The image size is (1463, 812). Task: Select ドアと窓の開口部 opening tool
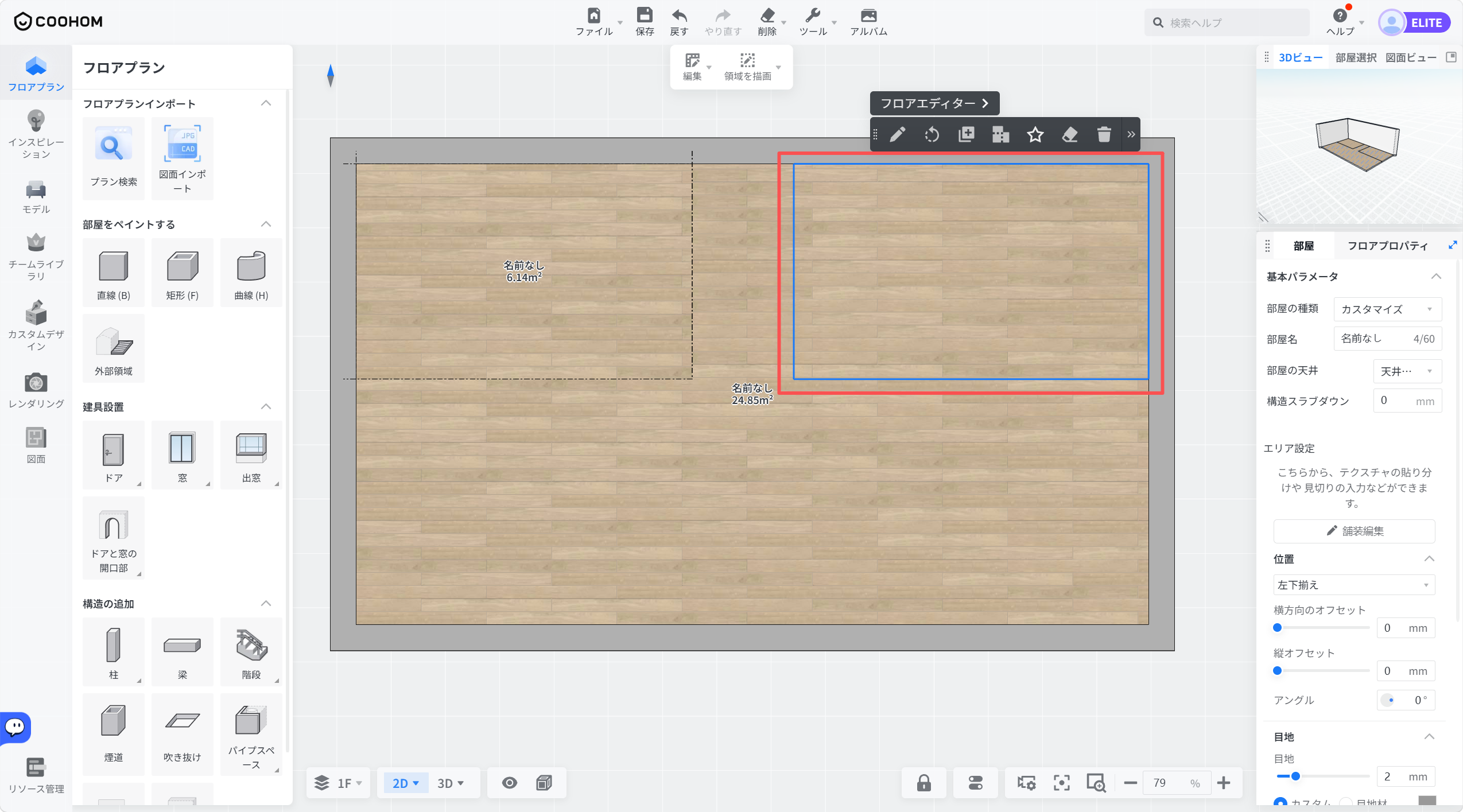point(114,538)
